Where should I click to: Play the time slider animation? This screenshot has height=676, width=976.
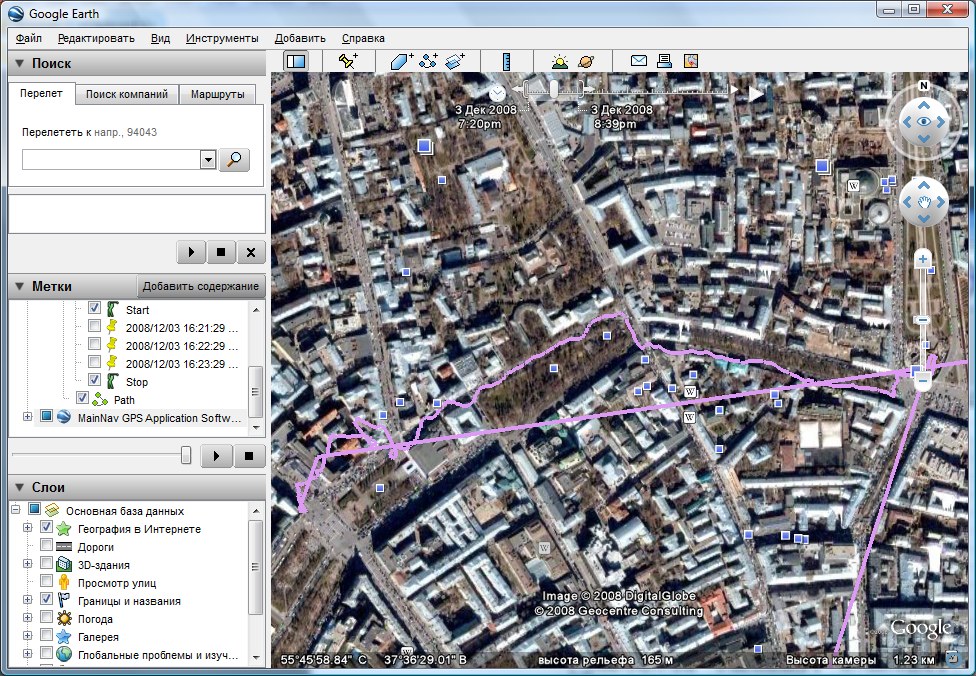pos(755,93)
